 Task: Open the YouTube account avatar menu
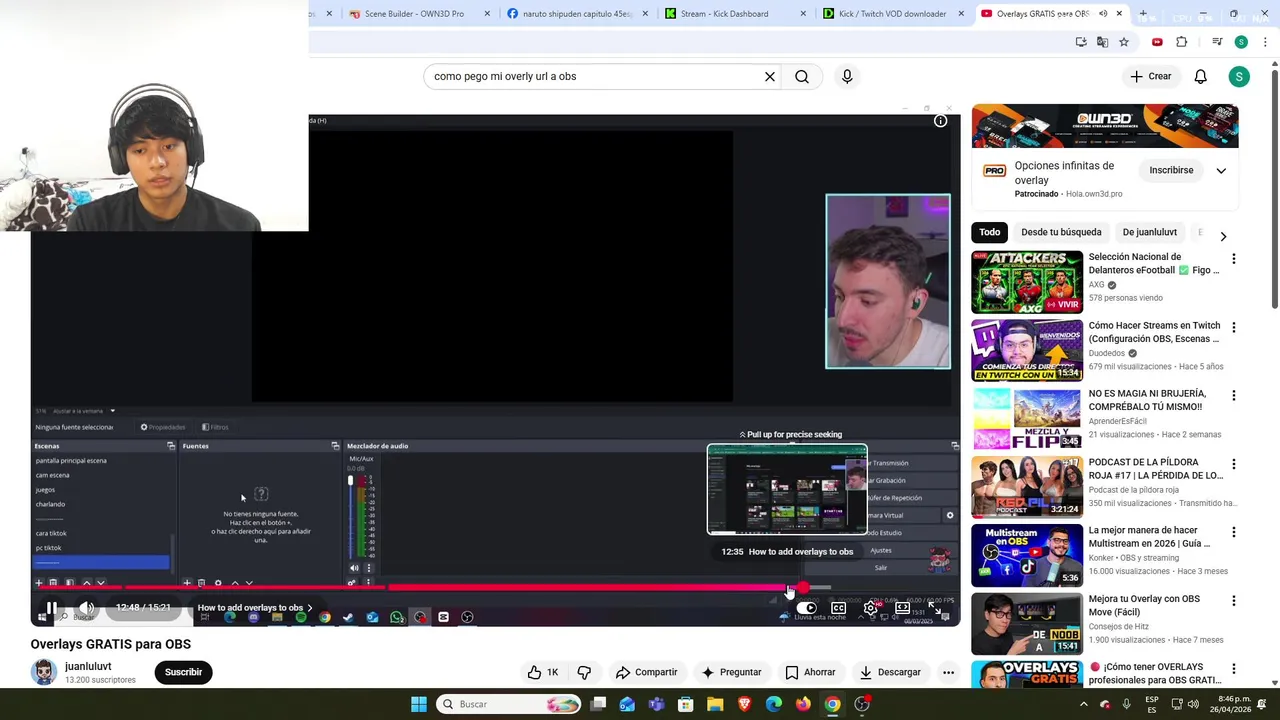tap(1239, 76)
